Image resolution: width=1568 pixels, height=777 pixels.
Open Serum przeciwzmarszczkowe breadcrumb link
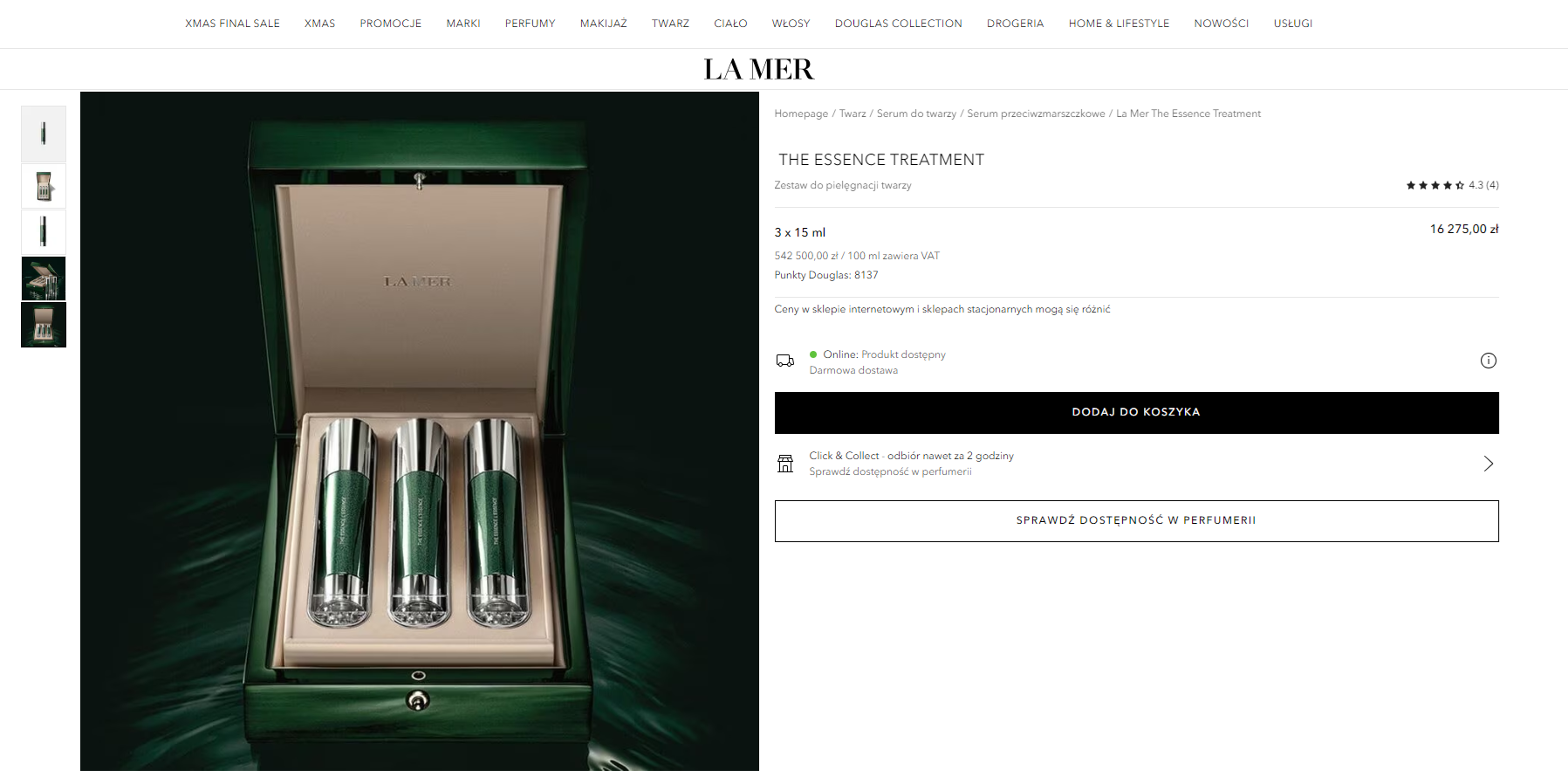[1036, 113]
